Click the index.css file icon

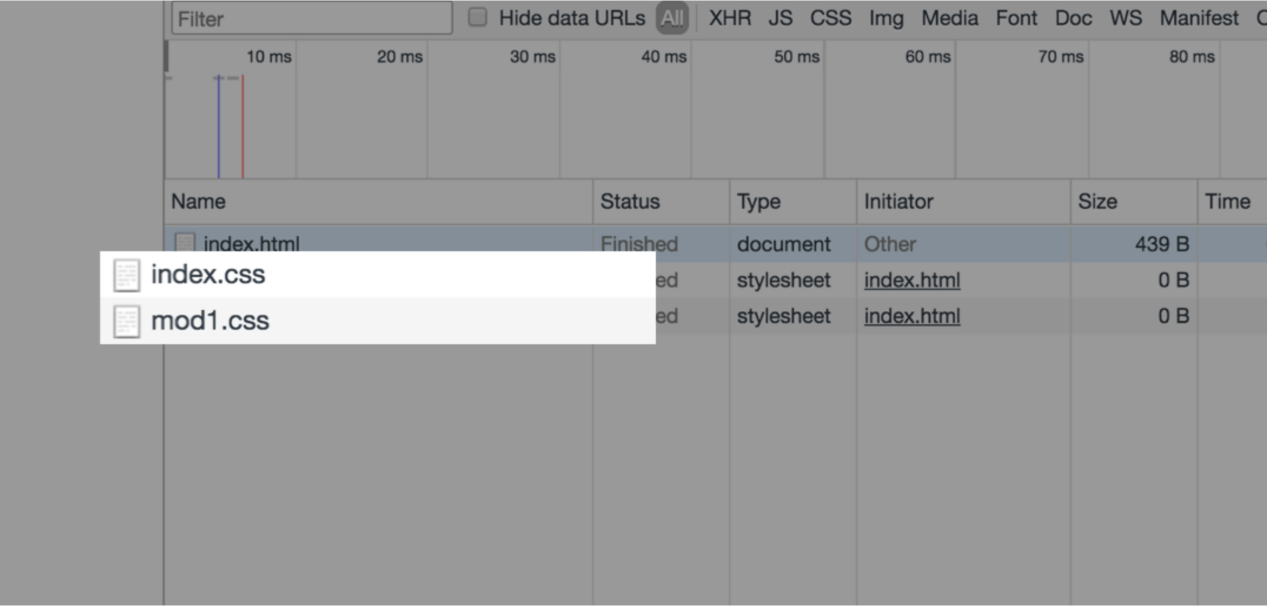coord(126,275)
